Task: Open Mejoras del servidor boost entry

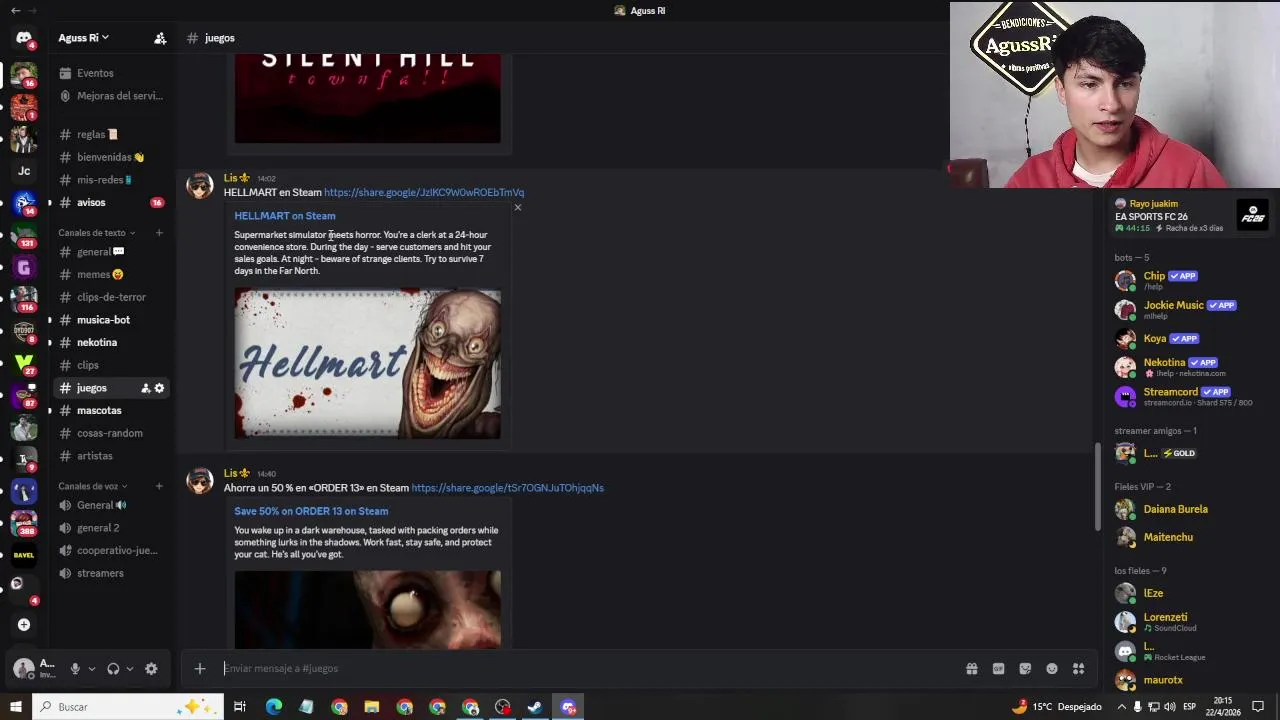Action: (110, 96)
